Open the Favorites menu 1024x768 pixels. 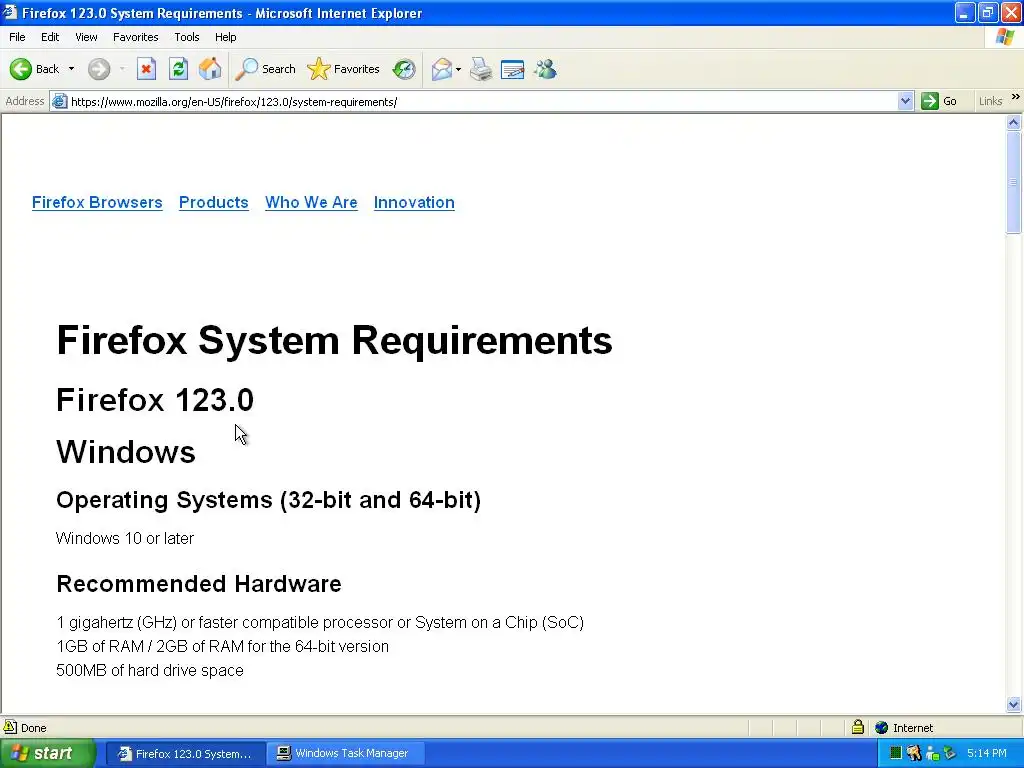135,37
